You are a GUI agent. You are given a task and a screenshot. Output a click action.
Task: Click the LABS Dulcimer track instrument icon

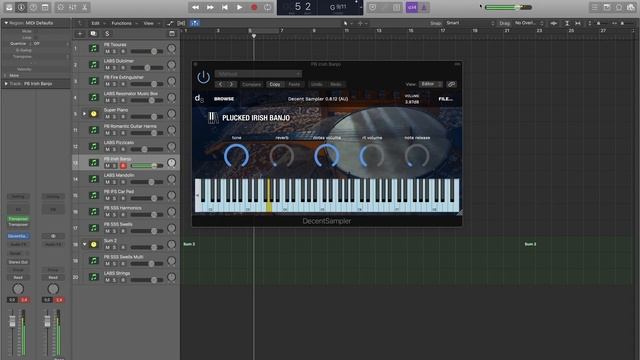93,64
